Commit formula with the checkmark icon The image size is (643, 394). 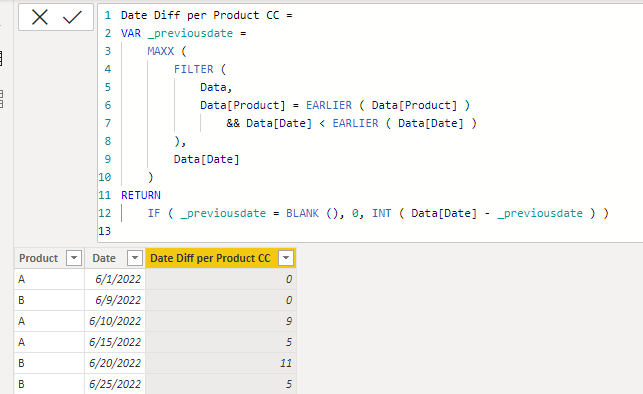[72, 17]
